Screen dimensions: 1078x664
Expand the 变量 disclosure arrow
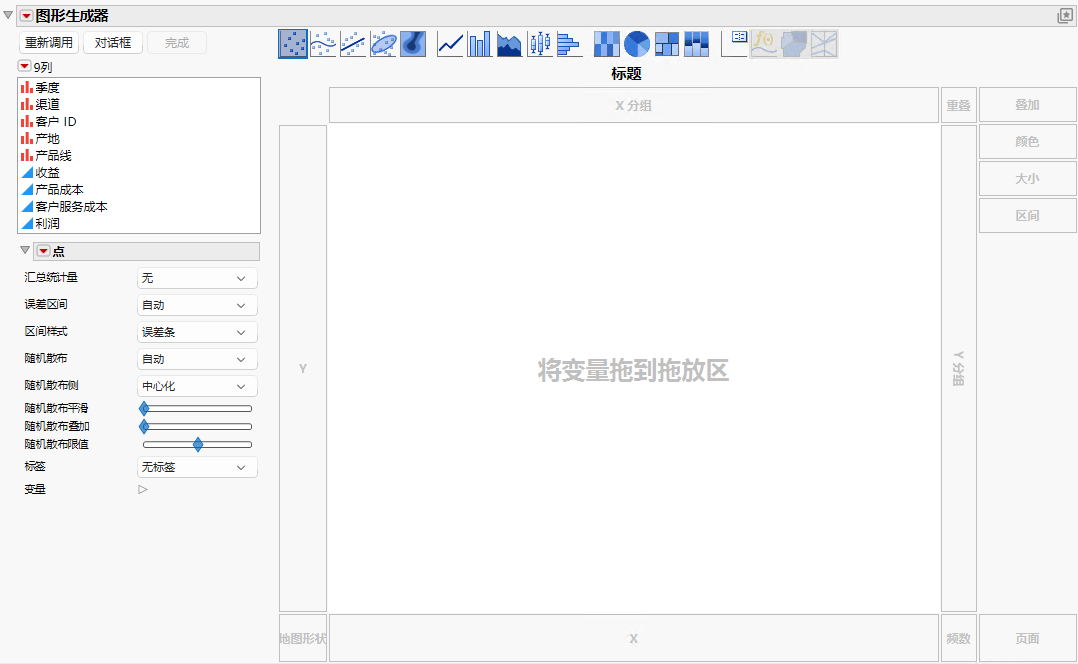pos(143,489)
